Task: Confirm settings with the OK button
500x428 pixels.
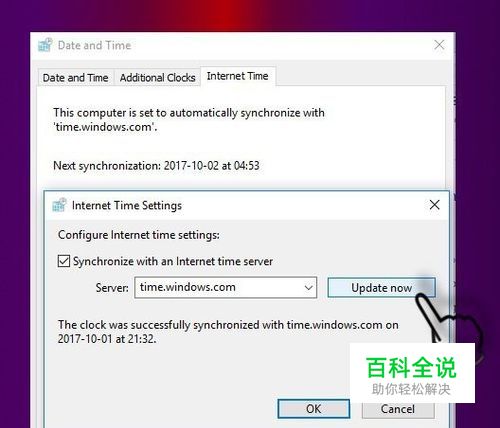Action: tap(314, 409)
